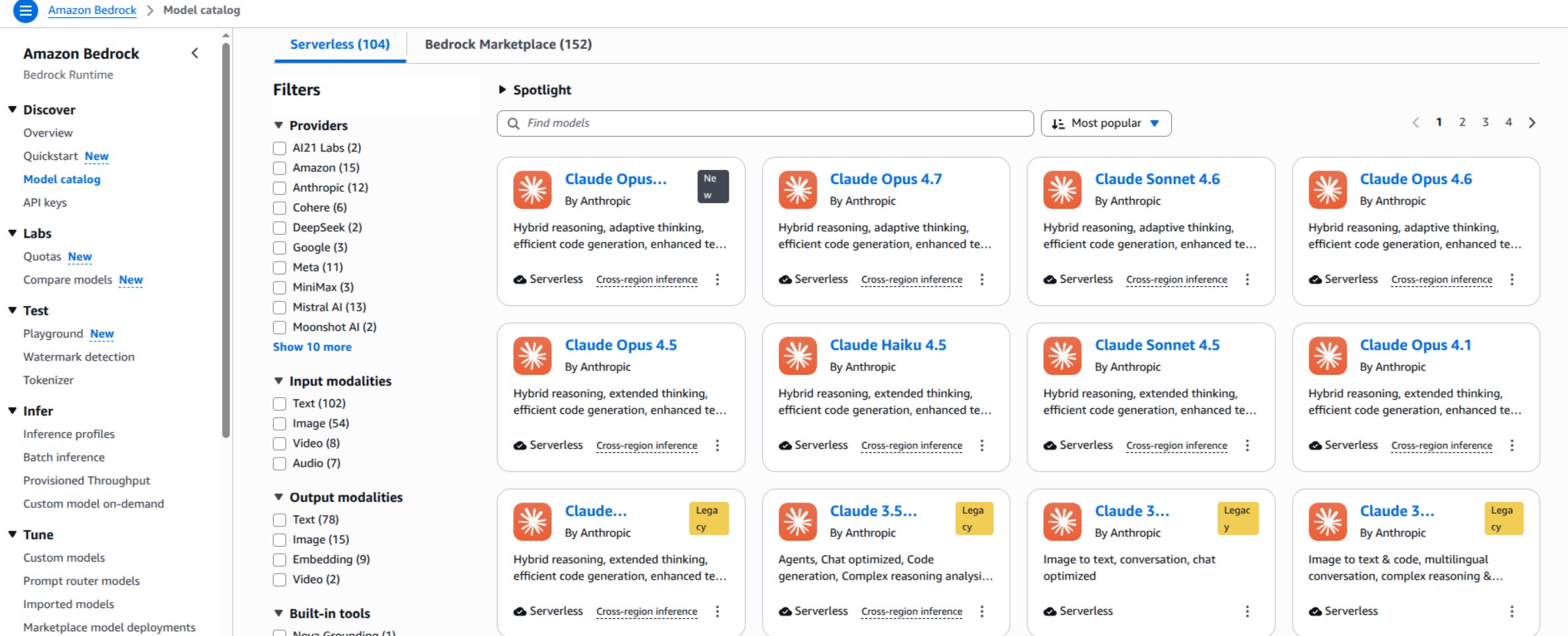Expand the Spotlight section
This screenshot has width=1568, height=636.
pyautogui.click(x=502, y=90)
